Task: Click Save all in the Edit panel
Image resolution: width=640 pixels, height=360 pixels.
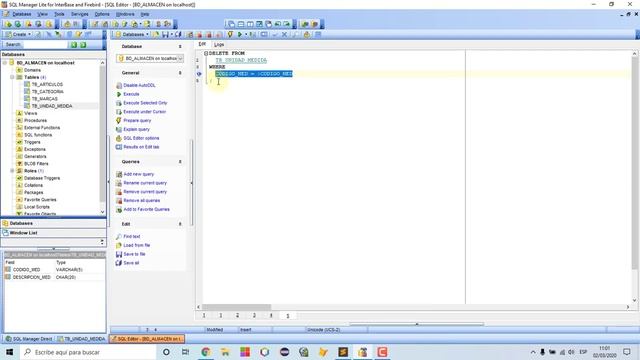Action: [x=131, y=263]
